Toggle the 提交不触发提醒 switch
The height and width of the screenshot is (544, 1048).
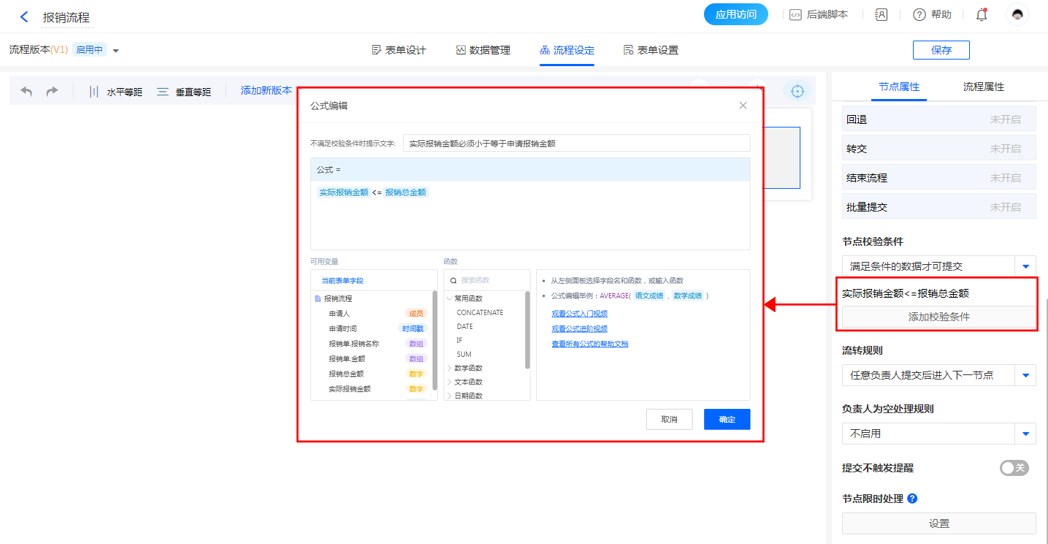(1013, 468)
